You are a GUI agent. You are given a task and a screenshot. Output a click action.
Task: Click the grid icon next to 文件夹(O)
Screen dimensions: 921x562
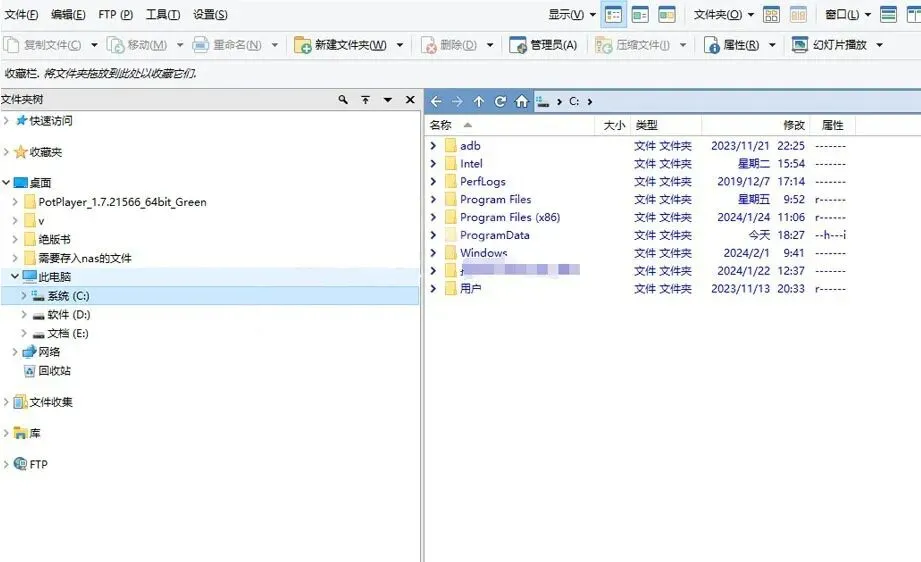[771, 15]
